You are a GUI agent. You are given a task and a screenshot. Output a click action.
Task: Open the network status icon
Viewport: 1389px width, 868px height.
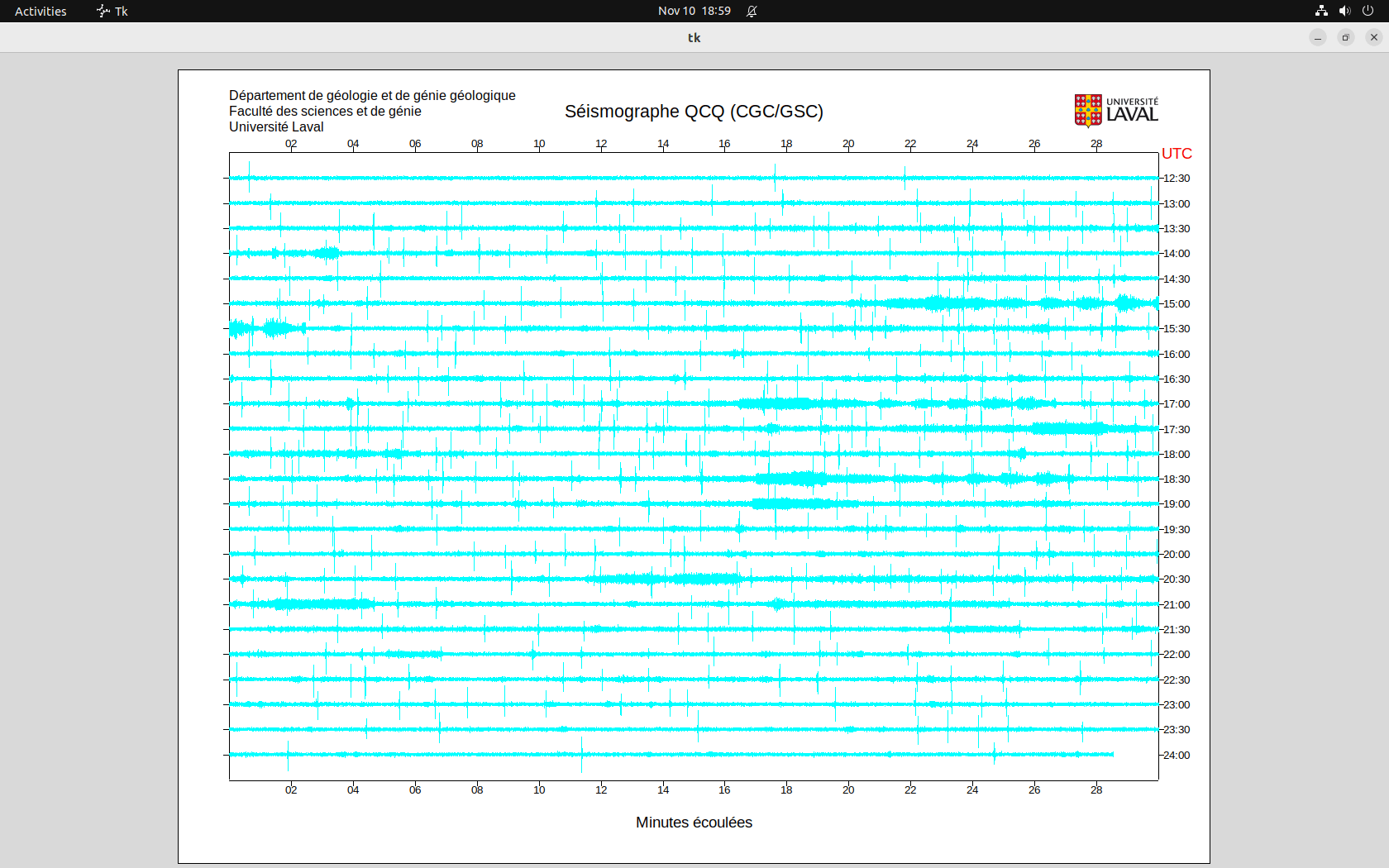(1321, 11)
